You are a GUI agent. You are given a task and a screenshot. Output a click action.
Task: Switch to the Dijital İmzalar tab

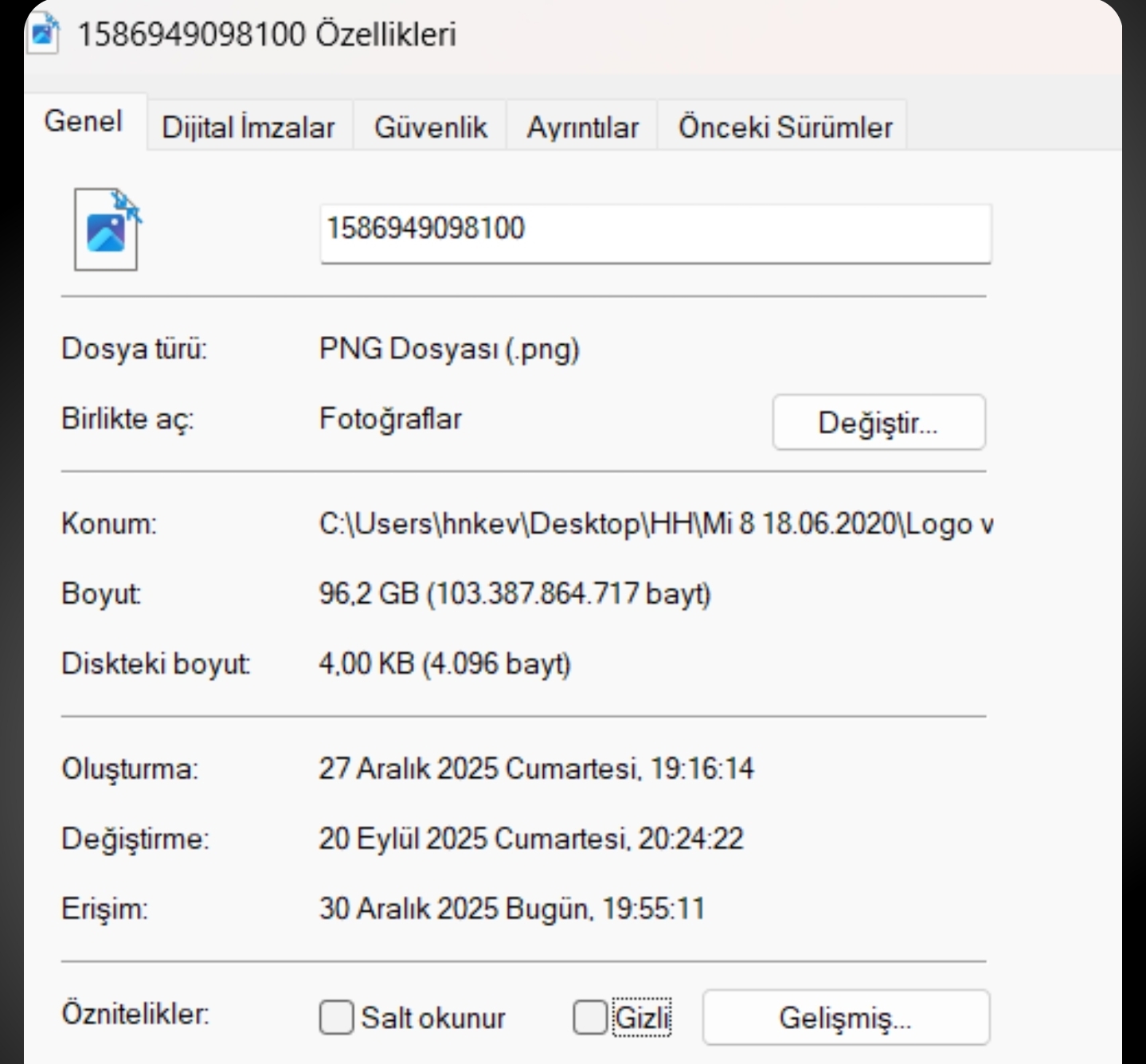coord(248,127)
